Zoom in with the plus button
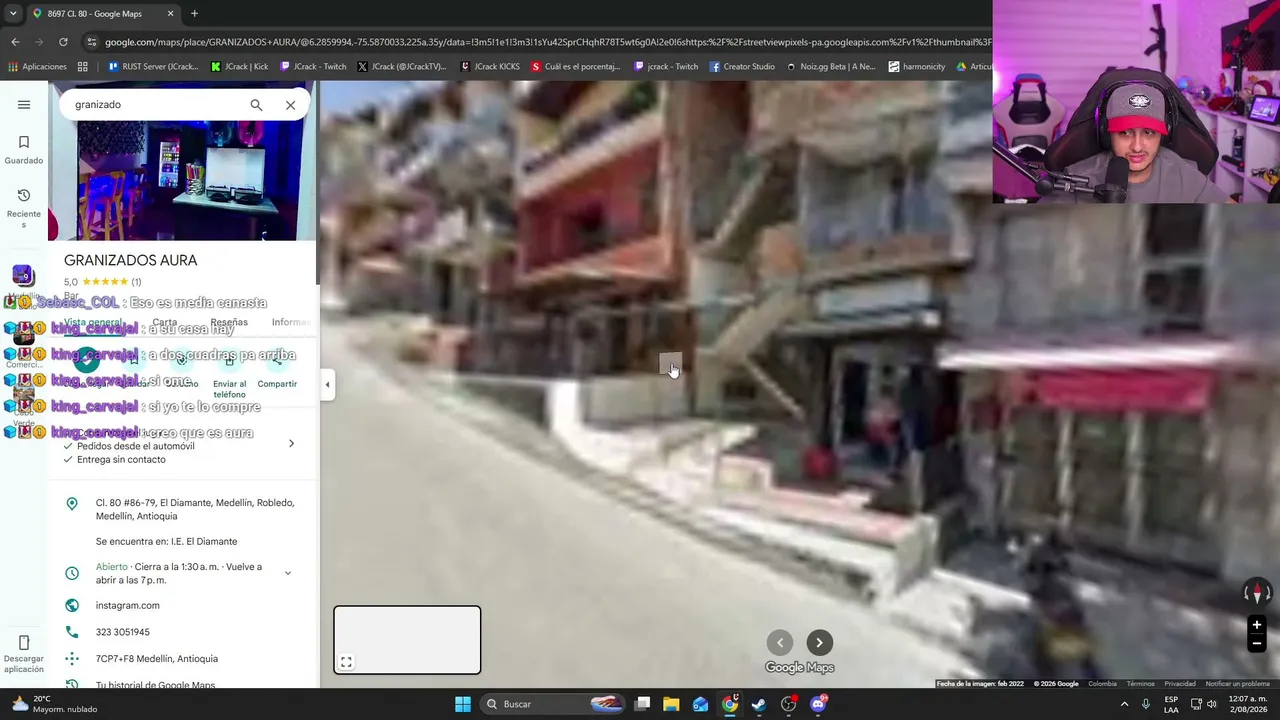This screenshot has width=1280, height=720. [x=1257, y=625]
